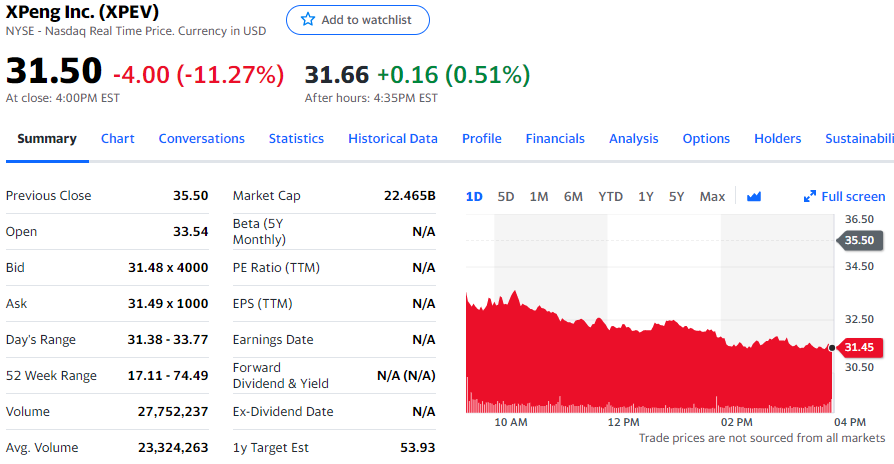View the Historical Data tab

[393, 139]
